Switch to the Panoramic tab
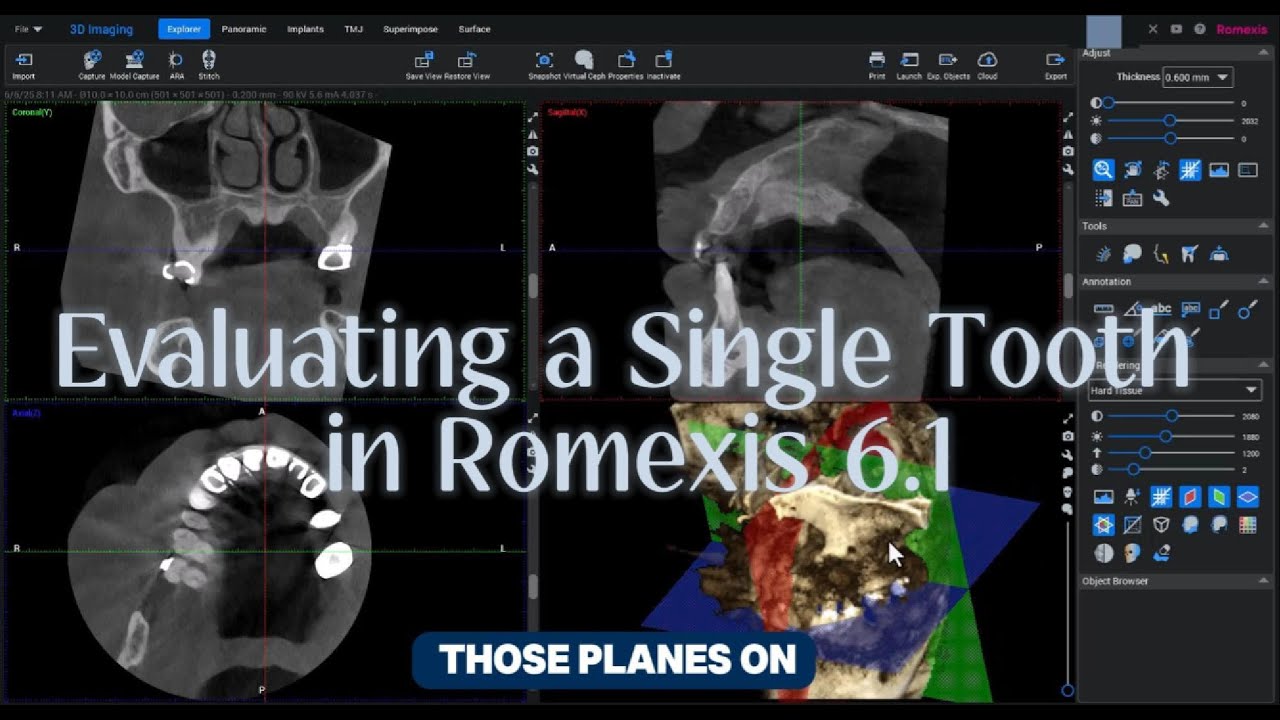Image resolution: width=1280 pixels, height=720 pixels. (244, 29)
